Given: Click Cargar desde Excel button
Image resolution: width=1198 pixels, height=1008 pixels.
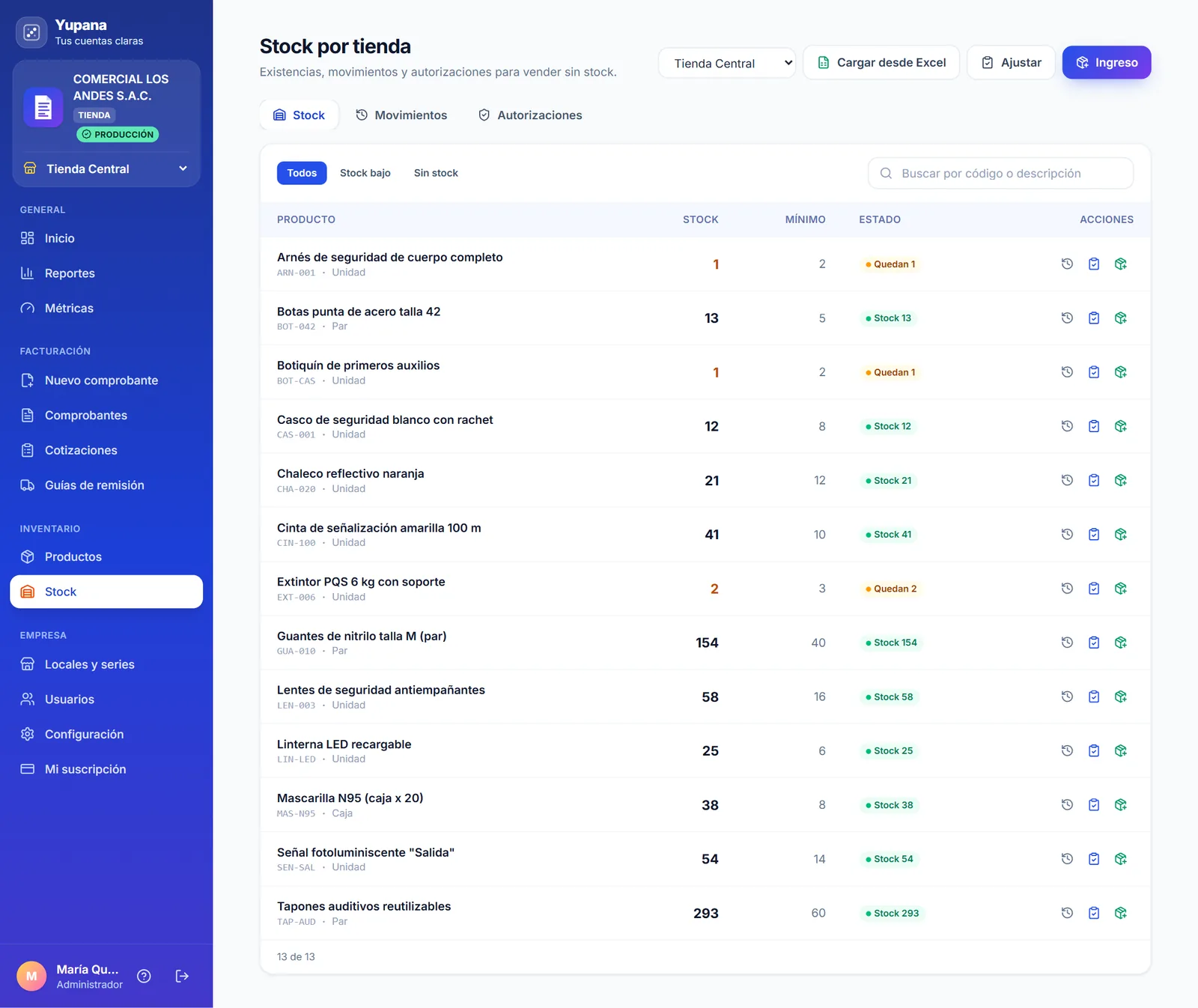Looking at the screenshot, I should click(x=881, y=62).
